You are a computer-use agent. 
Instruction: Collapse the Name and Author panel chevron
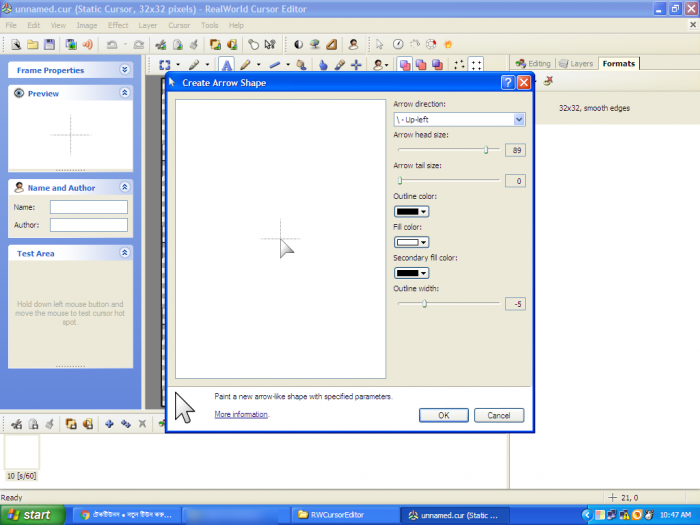point(125,187)
